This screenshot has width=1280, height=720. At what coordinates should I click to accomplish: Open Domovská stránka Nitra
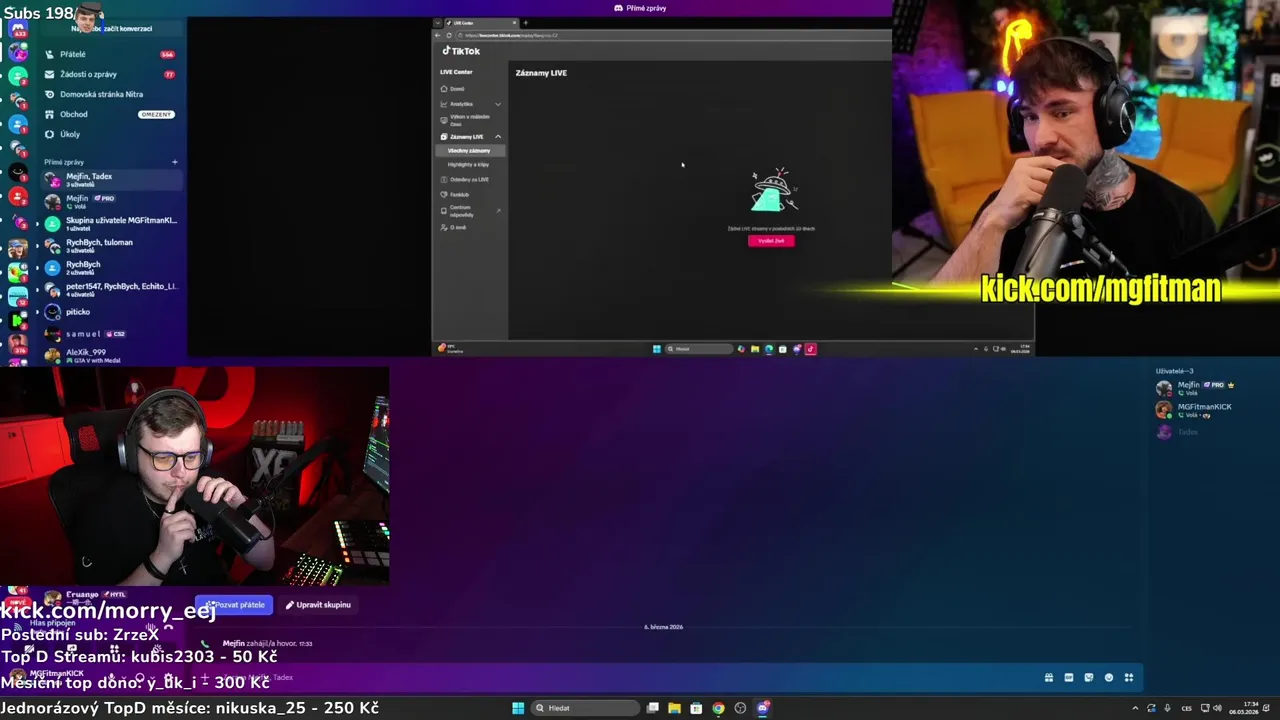pos(110,94)
